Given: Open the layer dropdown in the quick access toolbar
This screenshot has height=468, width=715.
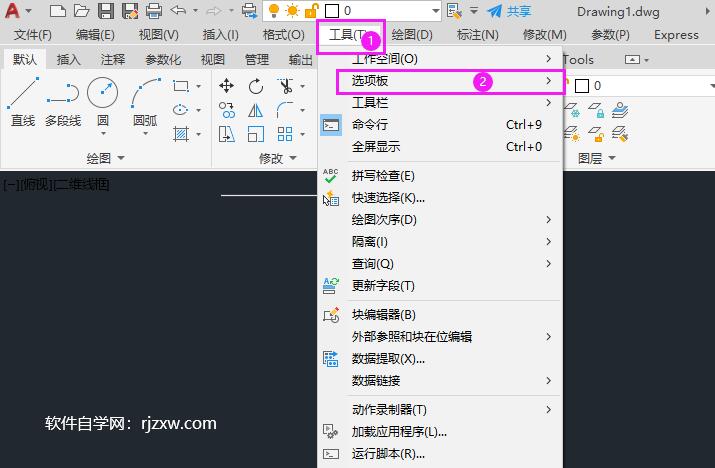Looking at the screenshot, I should click(x=435, y=10).
